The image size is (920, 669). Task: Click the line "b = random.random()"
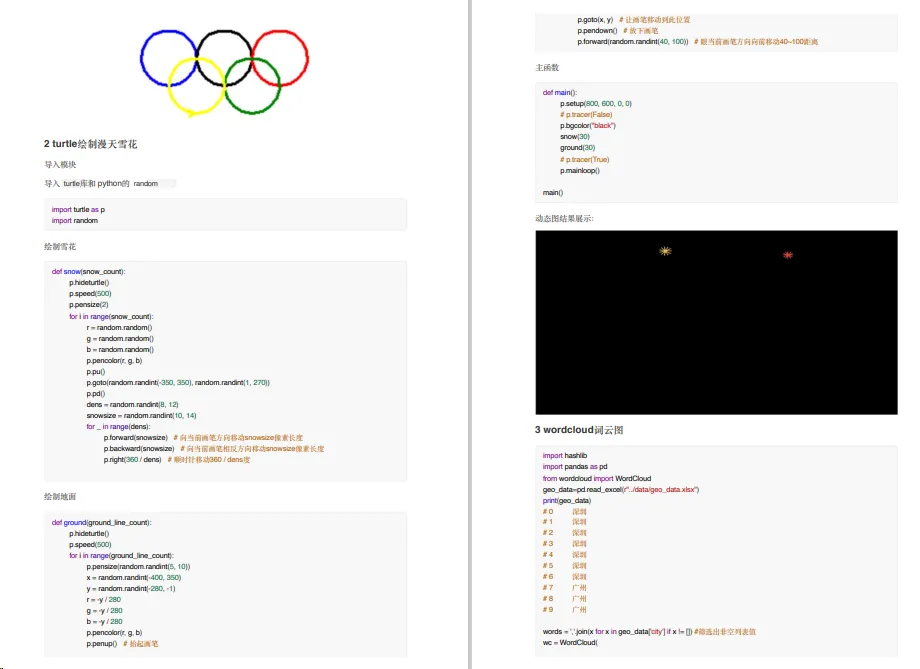click(120, 349)
